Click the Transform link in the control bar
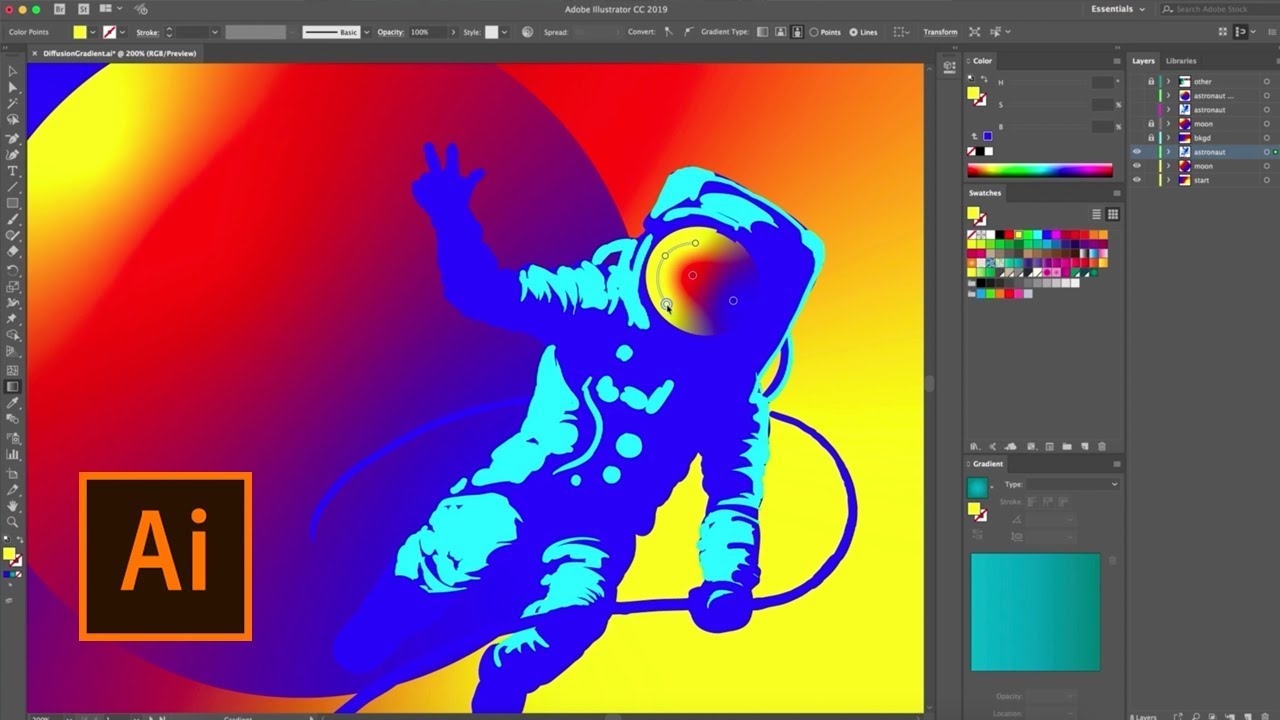 (940, 32)
